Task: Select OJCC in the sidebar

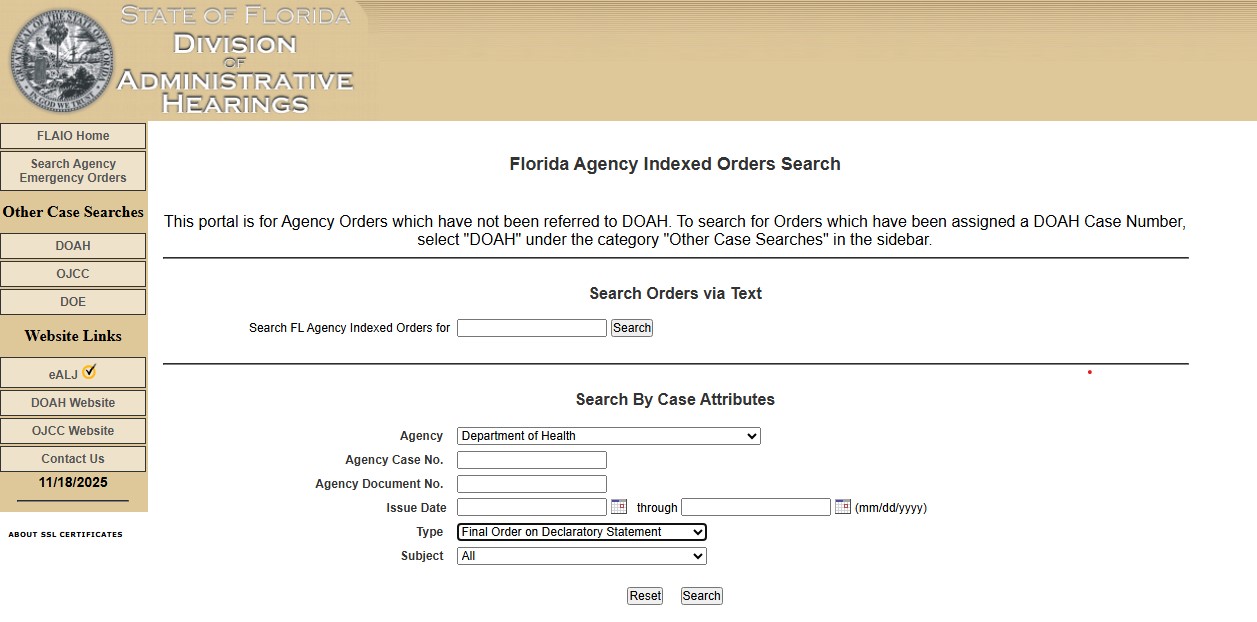Action: (73, 273)
